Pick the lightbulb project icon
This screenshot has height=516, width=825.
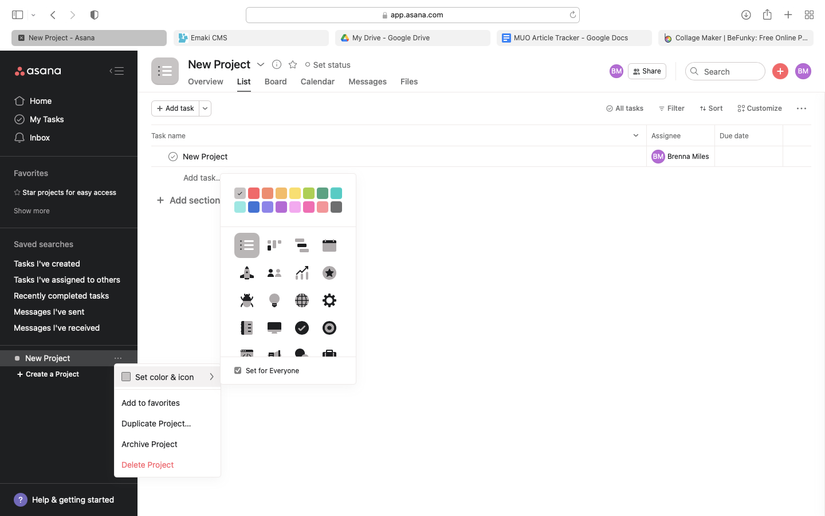click(274, 300)
